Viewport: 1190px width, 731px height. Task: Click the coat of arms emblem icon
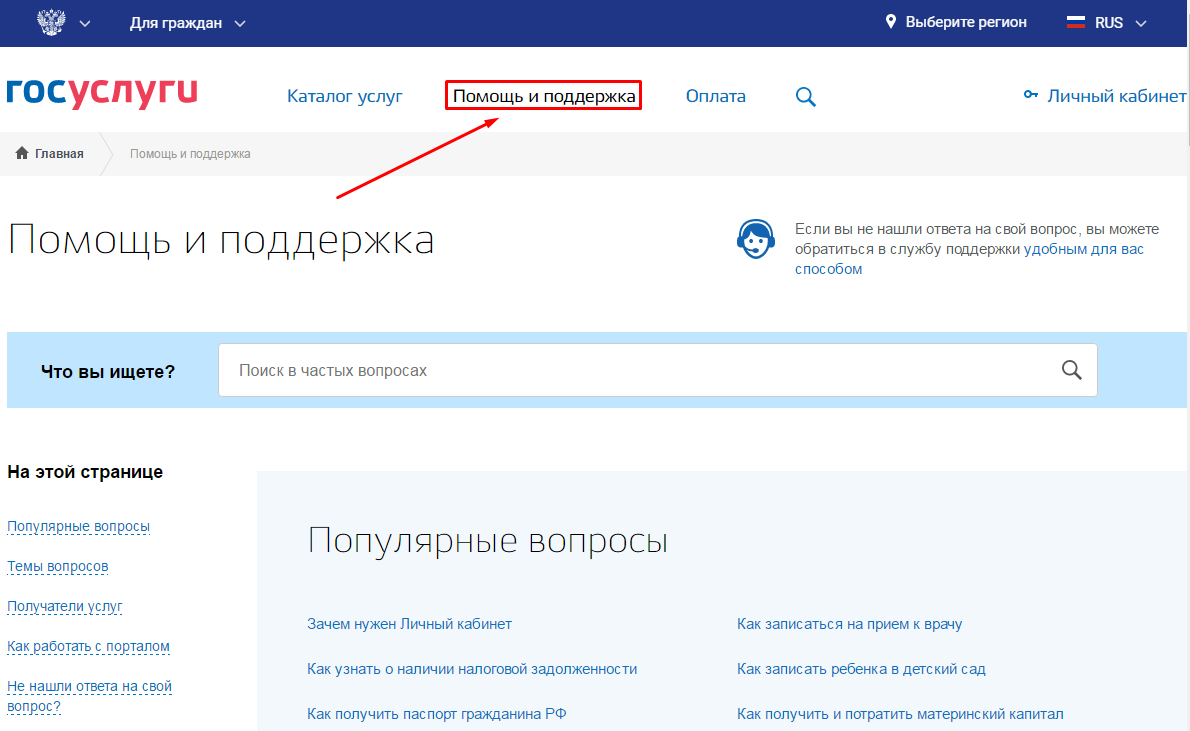(49, 23)
